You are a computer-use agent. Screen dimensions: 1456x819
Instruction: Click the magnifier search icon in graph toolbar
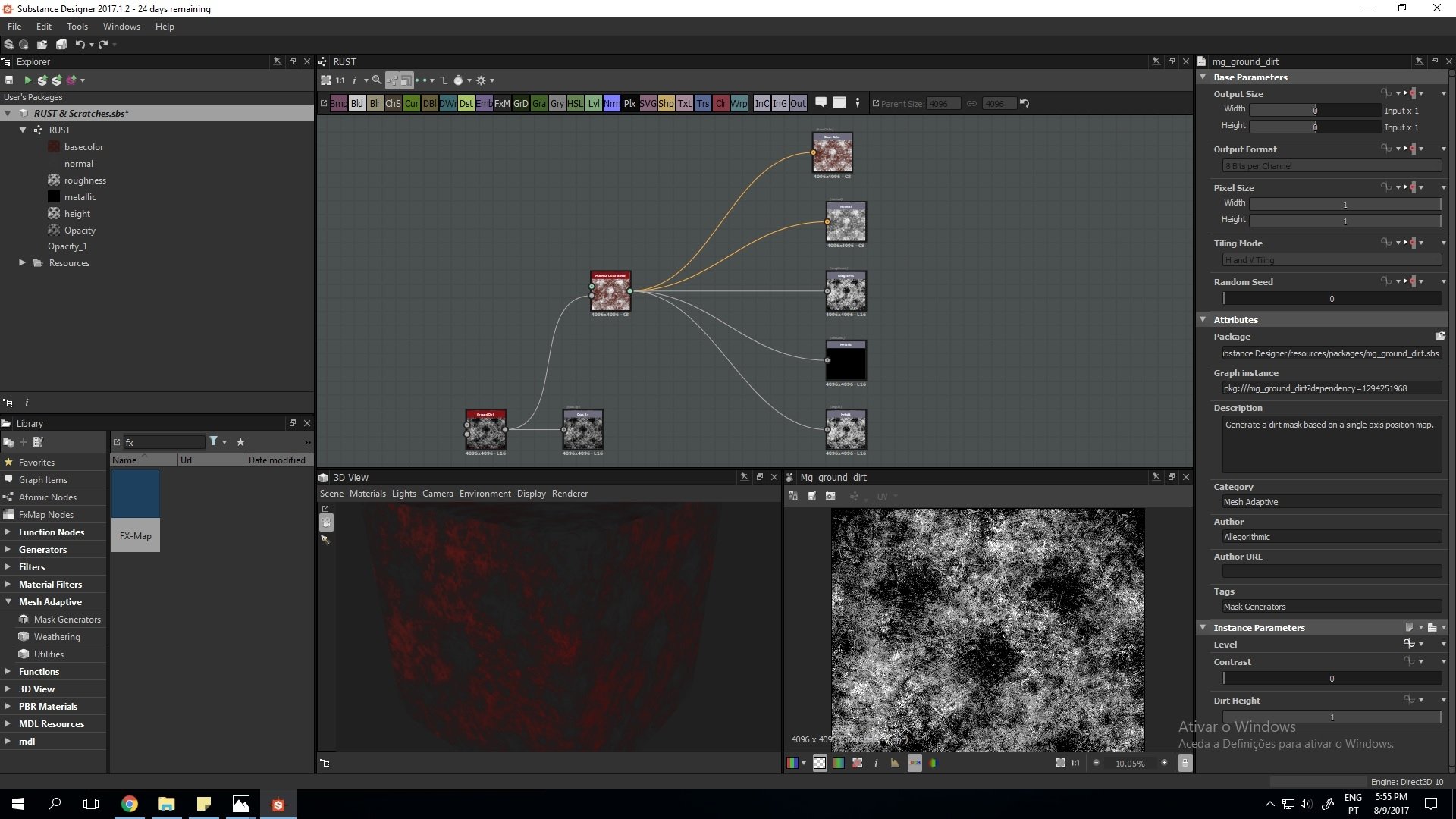point(377,80)
